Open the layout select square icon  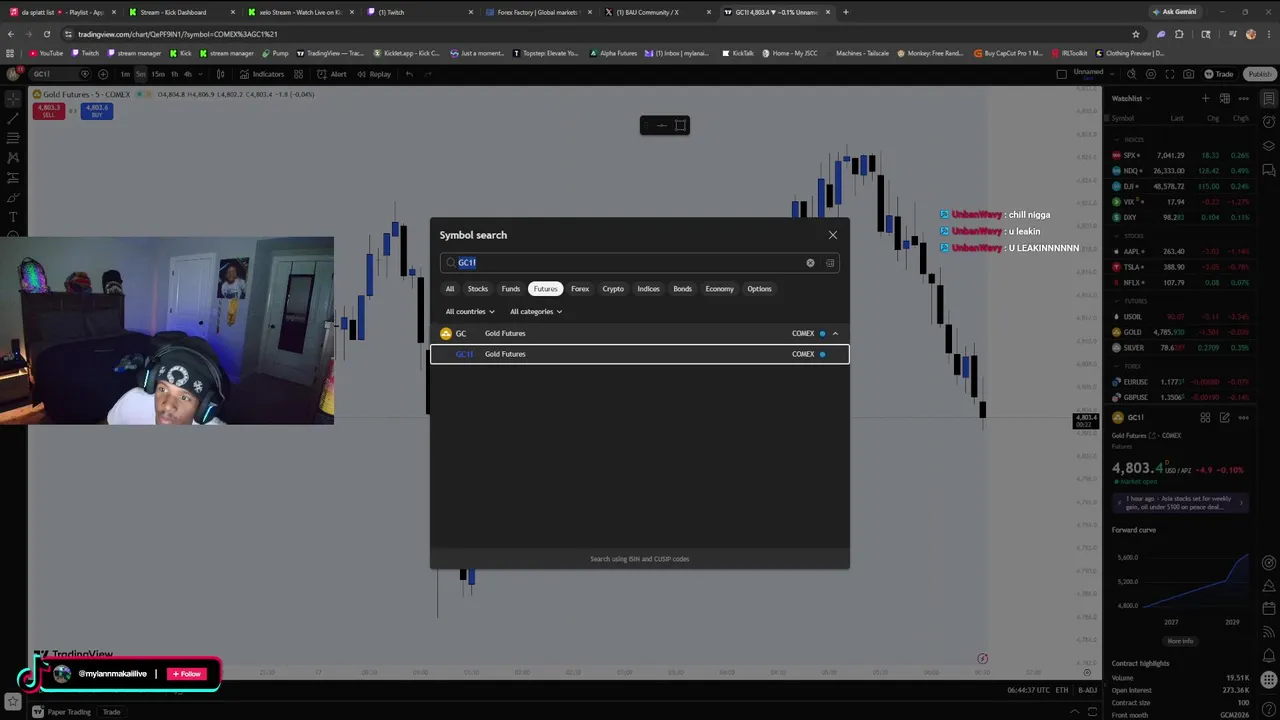1062,74
